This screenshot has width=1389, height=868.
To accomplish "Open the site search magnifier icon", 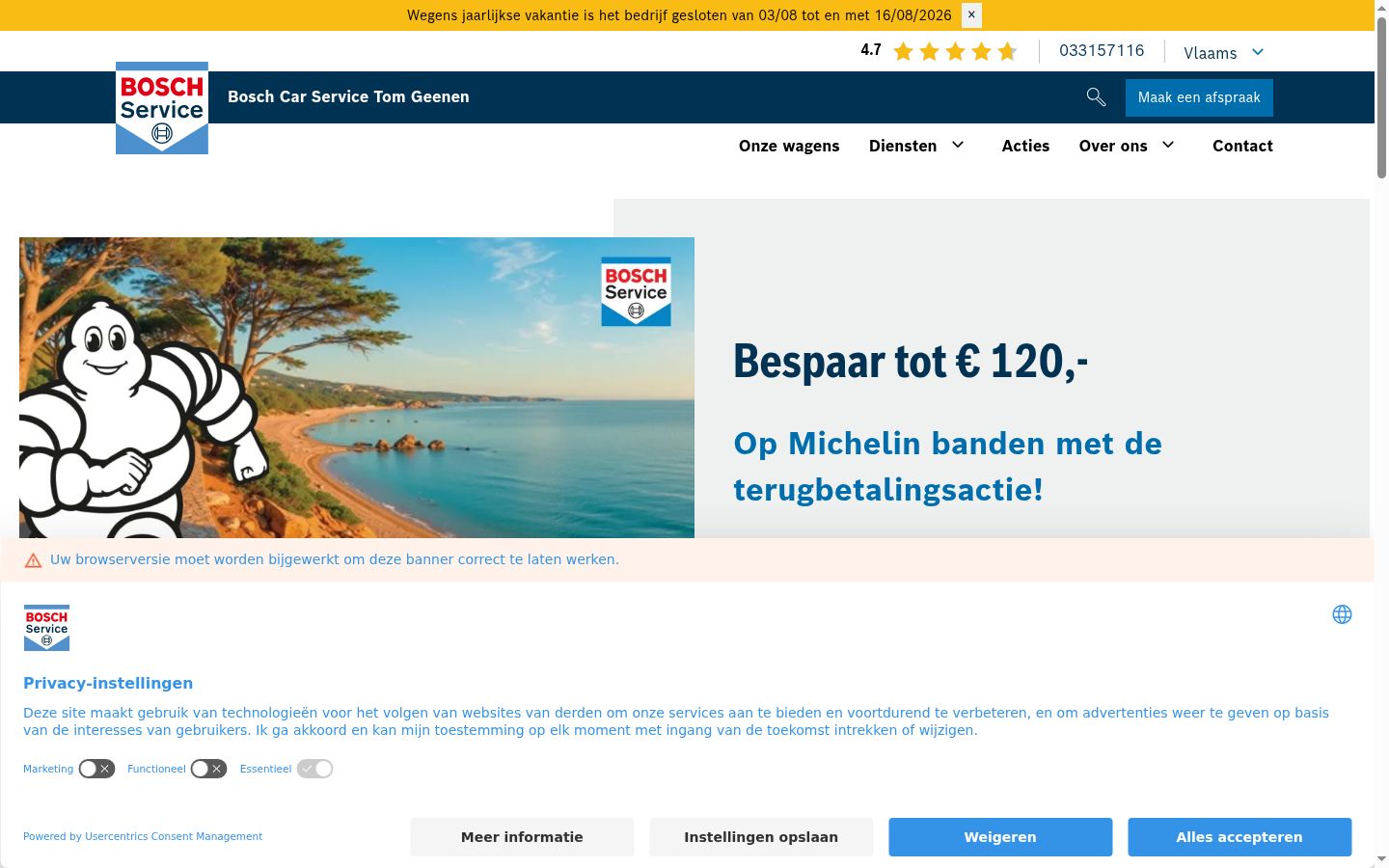I will 1096,96.
